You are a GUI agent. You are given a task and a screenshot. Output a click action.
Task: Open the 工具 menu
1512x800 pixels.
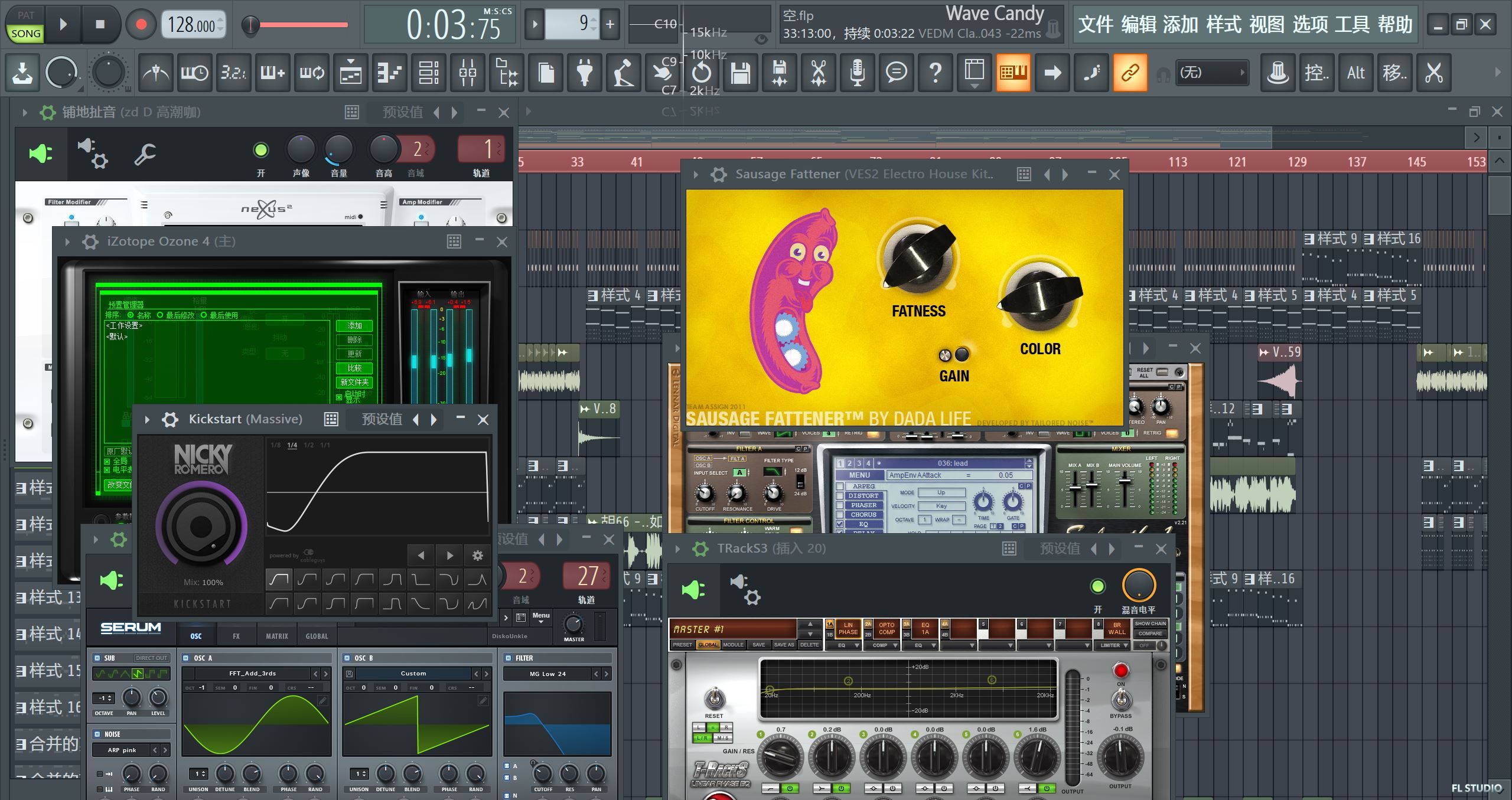(x=1353, y=25)
